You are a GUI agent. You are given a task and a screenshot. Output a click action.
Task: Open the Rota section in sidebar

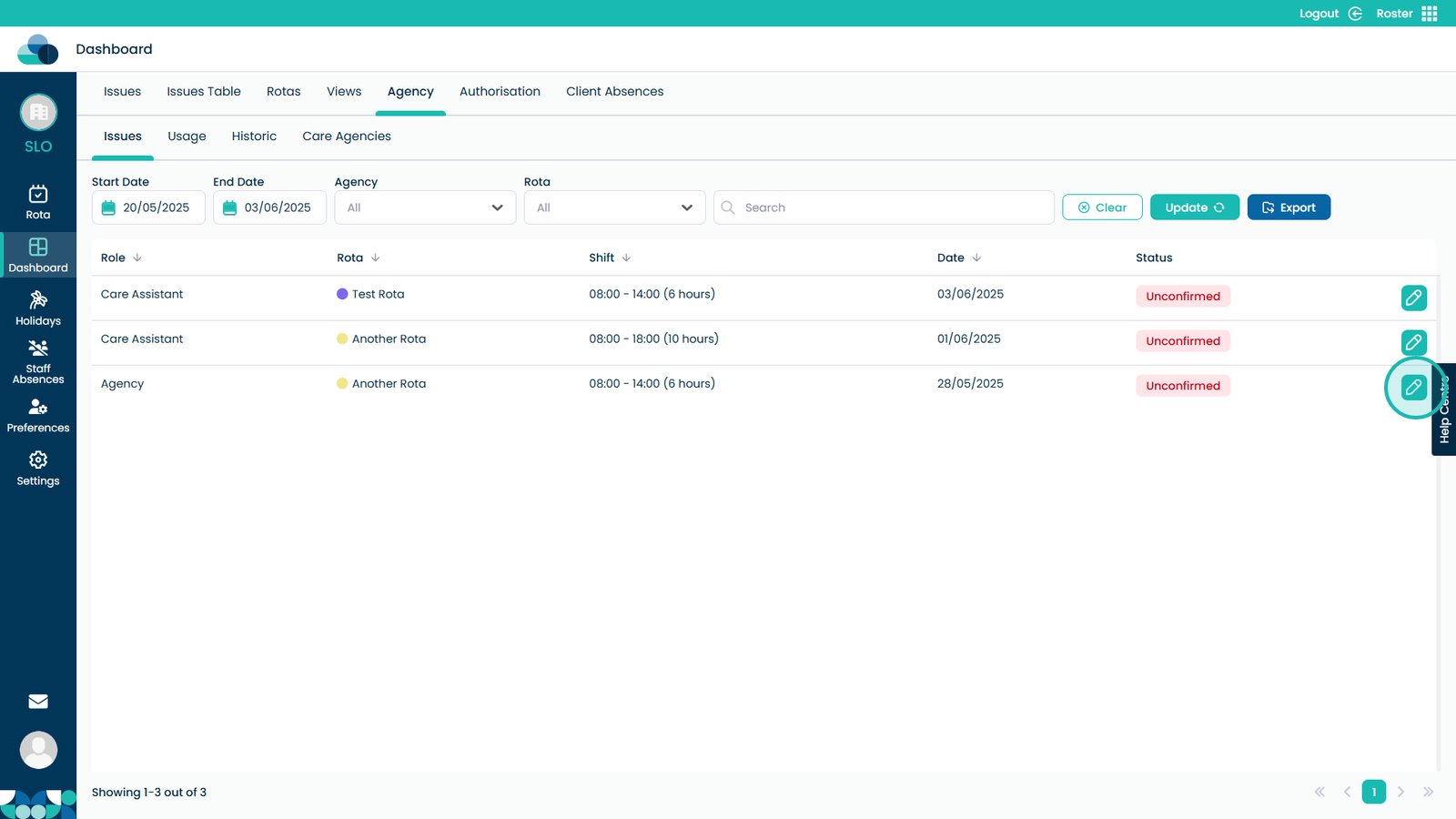pos(38,202)
